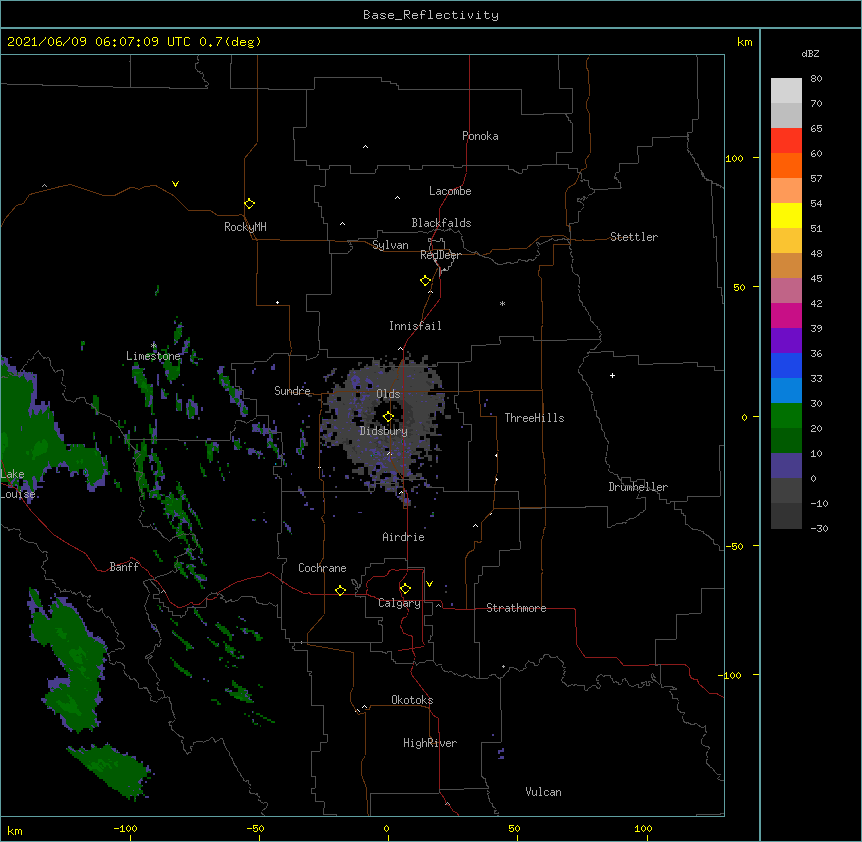Click the Didsbury city label
Viewport: 862px width, 842px height.
point(384,431)
